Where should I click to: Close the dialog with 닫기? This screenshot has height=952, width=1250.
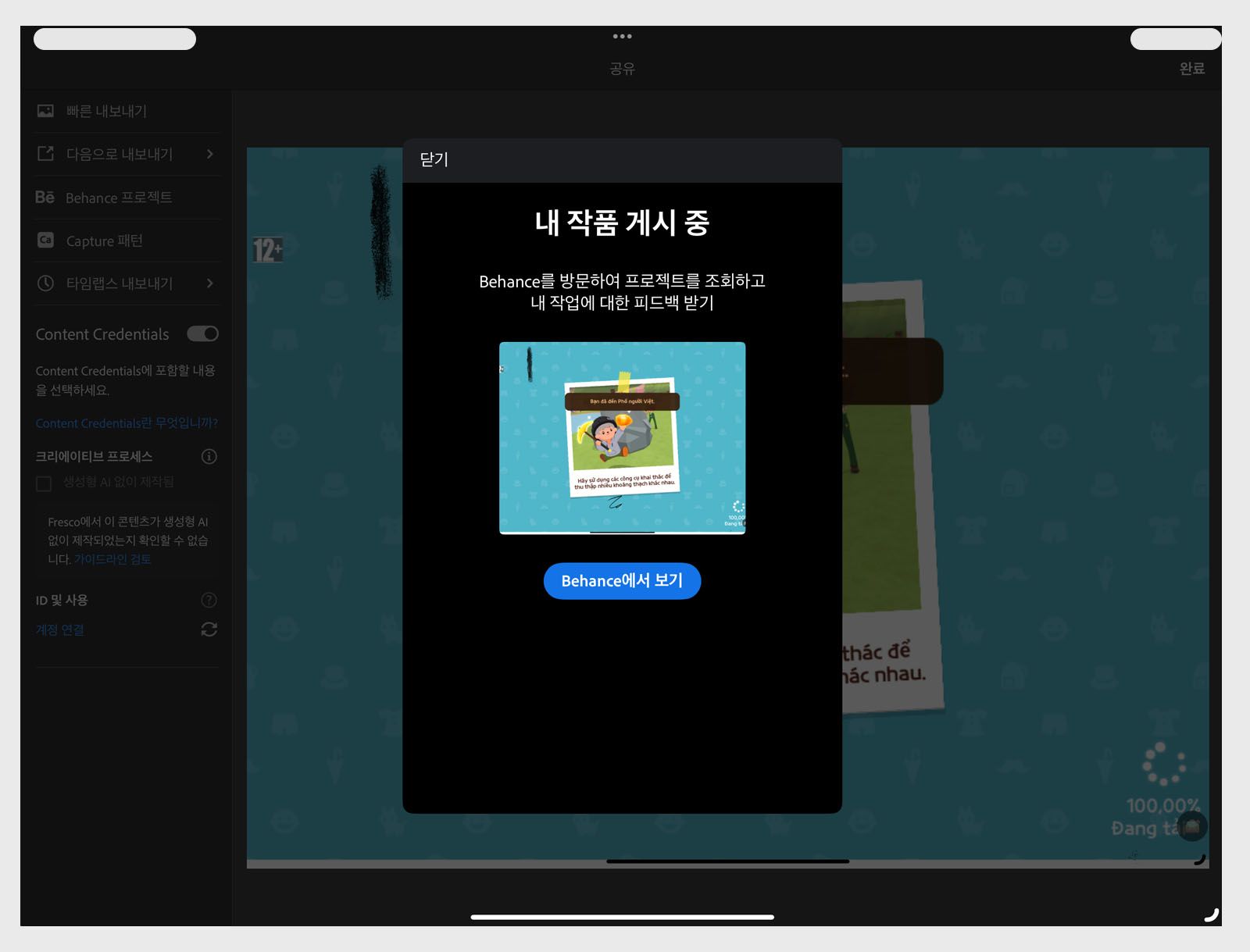pyautogui.click(x=434, y=159)
